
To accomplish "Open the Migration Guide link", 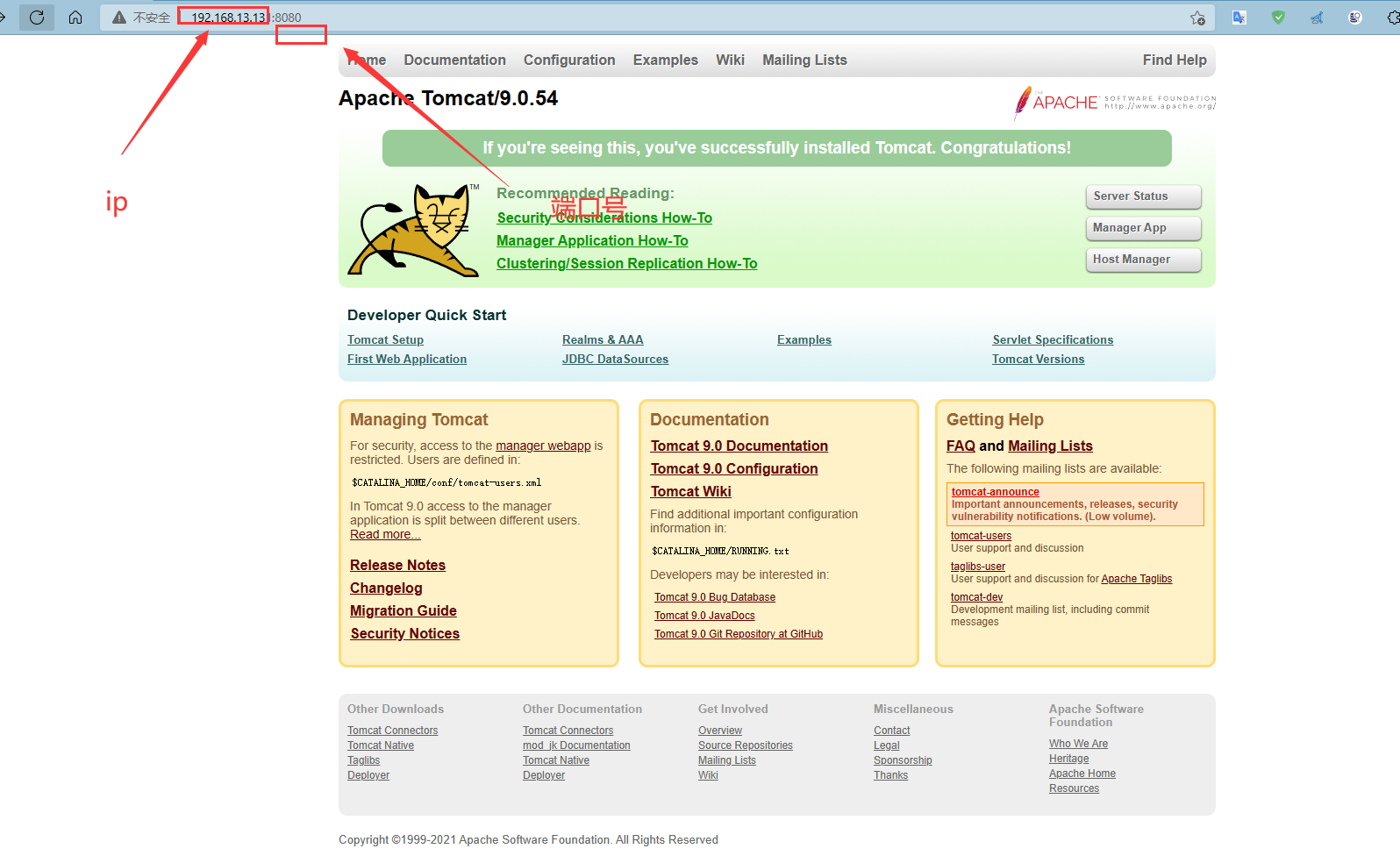I will point(403,610).
